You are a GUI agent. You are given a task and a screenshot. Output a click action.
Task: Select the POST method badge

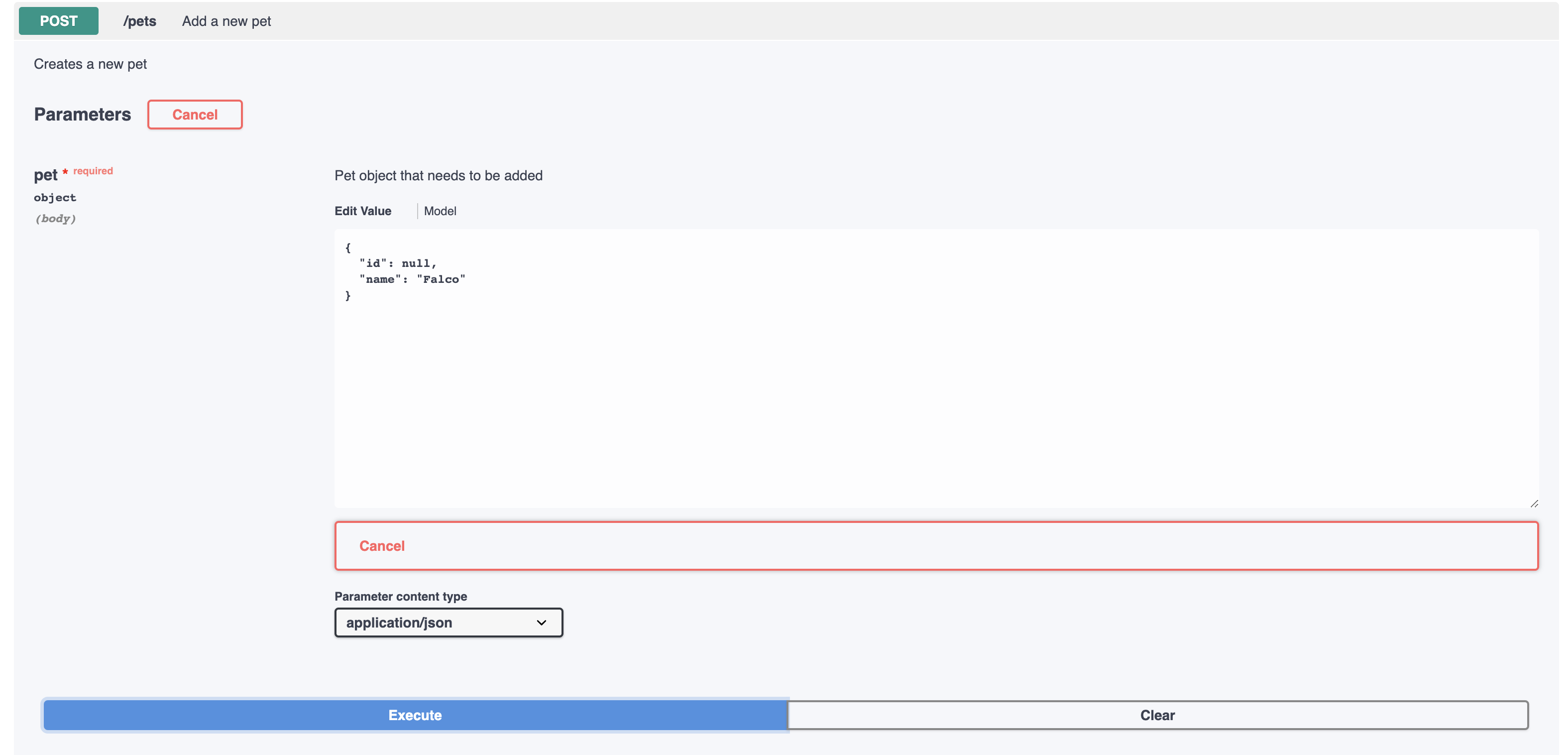[x=58, y=21]
